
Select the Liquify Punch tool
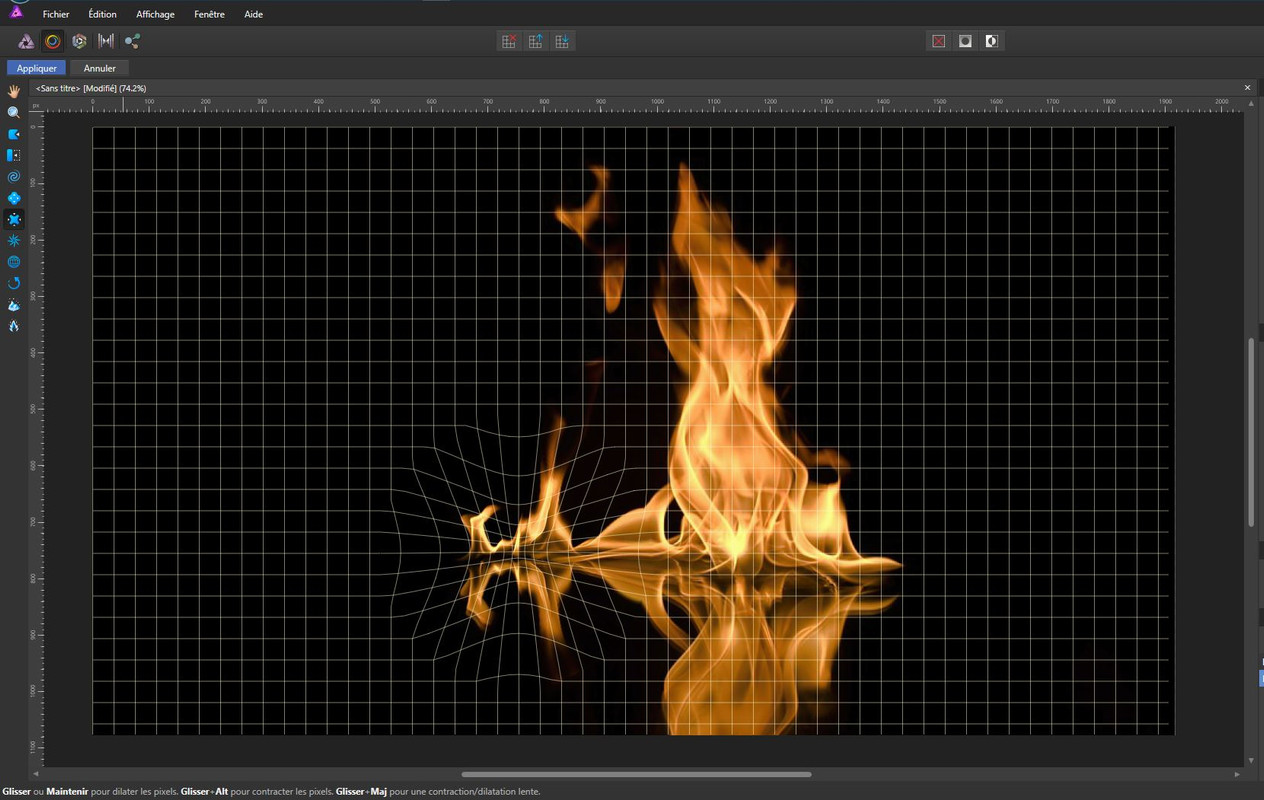click(x=14, y=219)
